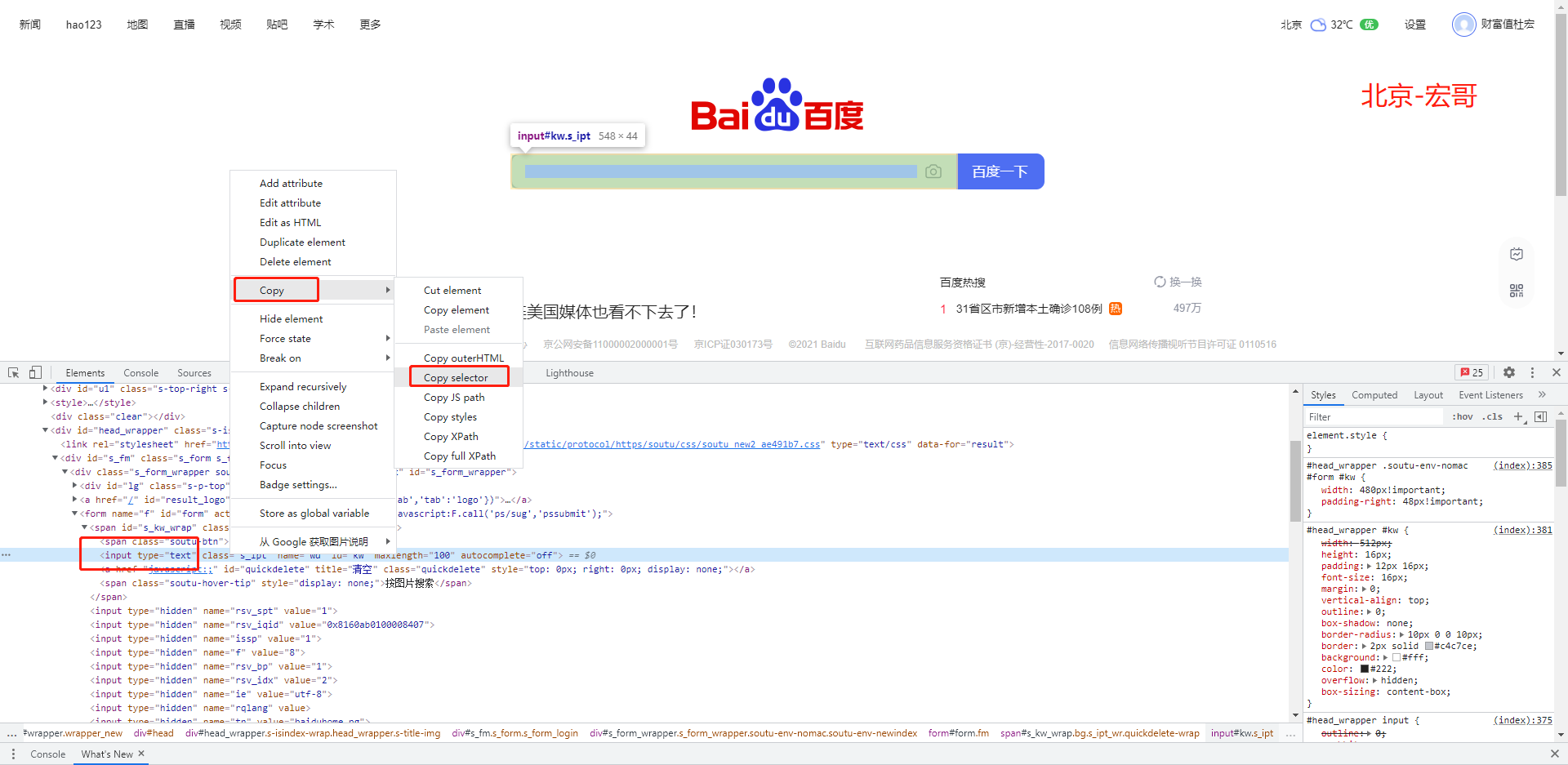Toggle the .cls class editor
The height and width of the screenshot is (765, 1568).
point(1494,416)
